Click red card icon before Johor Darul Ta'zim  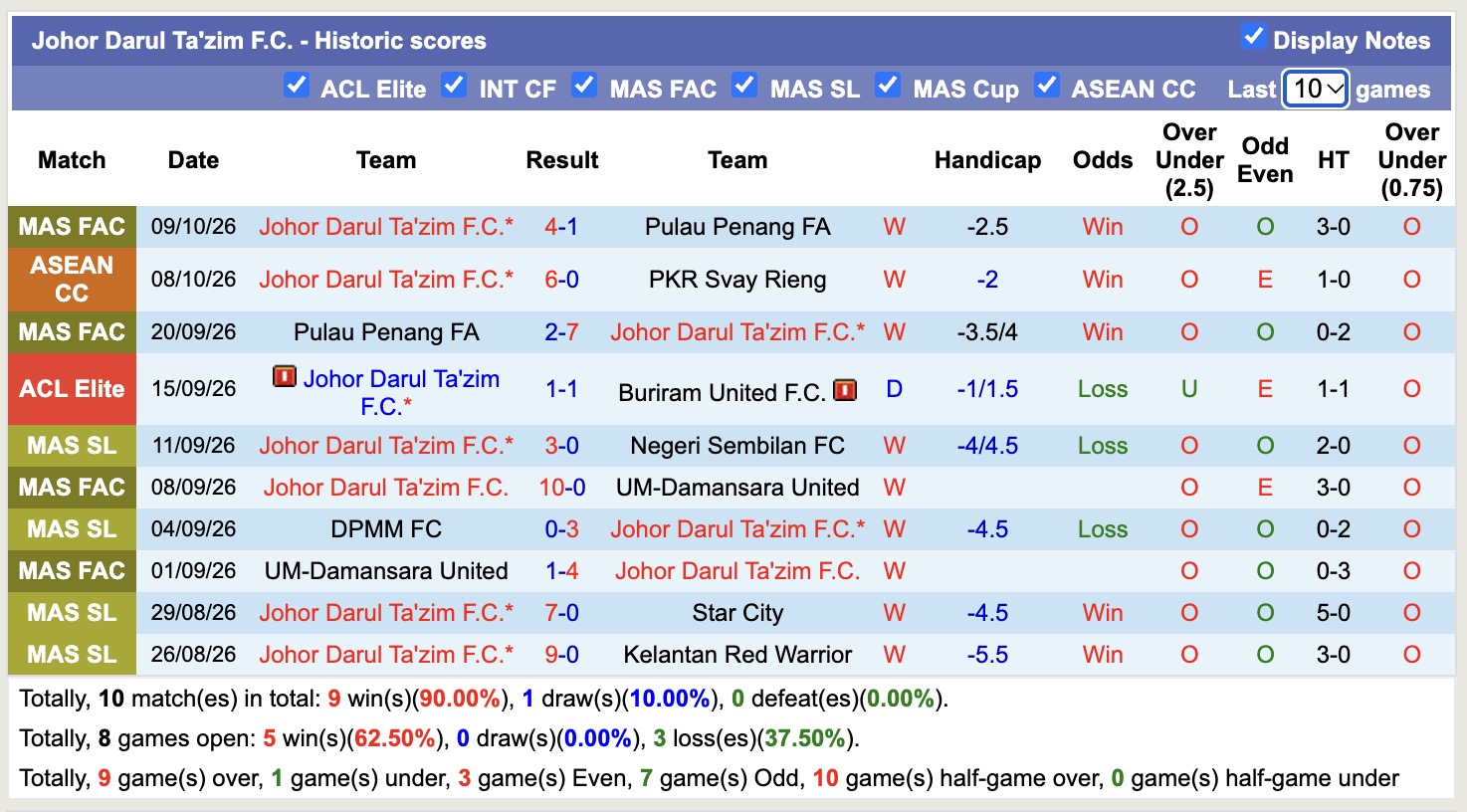pyautogui.click(x=285, y=377)
